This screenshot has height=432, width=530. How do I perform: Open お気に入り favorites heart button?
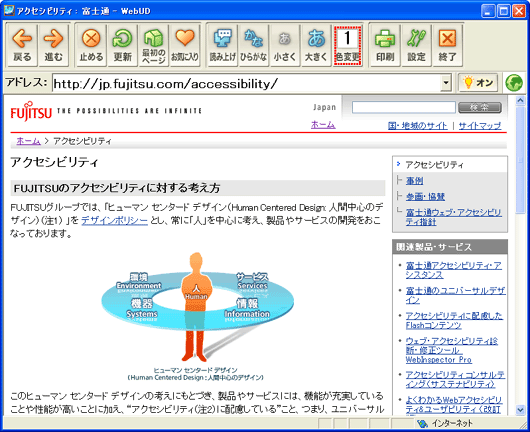pos(185,45)
